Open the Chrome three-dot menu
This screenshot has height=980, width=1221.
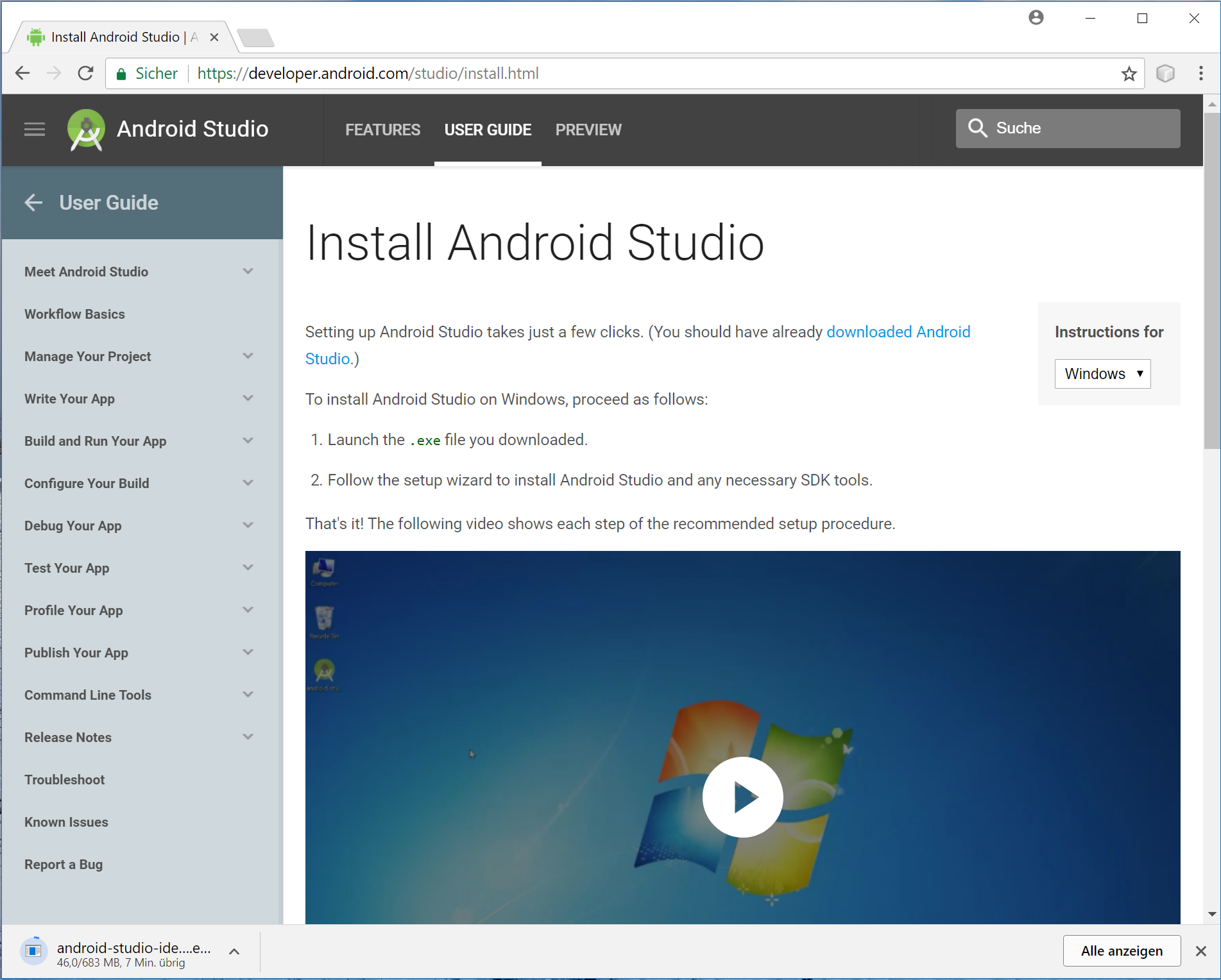pos(1200,74)
